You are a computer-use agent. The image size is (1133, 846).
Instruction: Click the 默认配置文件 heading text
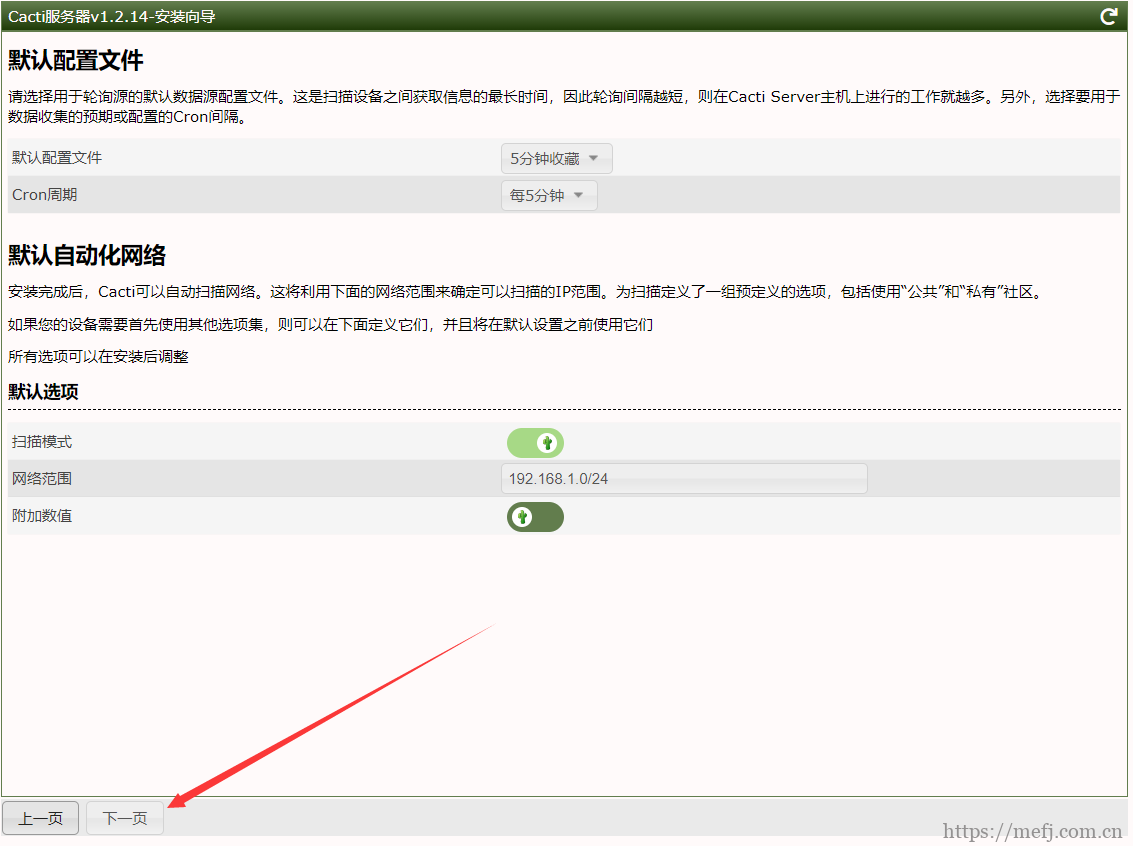(x=76, y=61)
